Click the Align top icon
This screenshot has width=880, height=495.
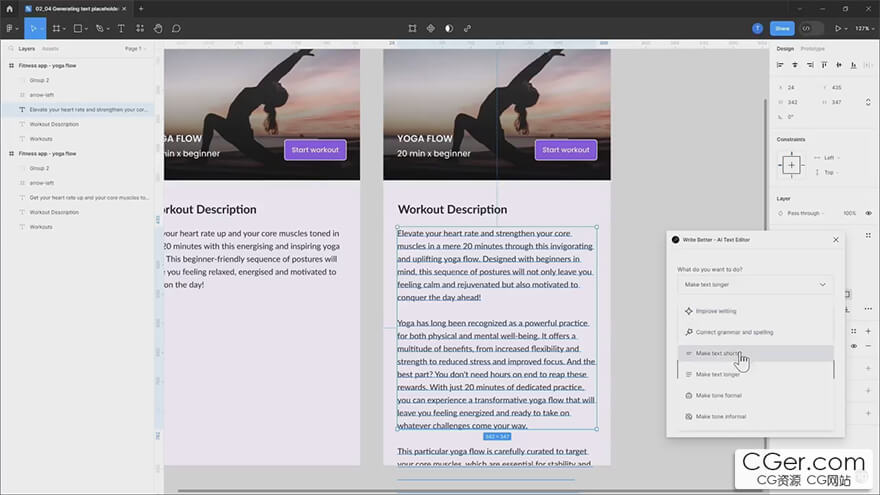click(824, 65)
